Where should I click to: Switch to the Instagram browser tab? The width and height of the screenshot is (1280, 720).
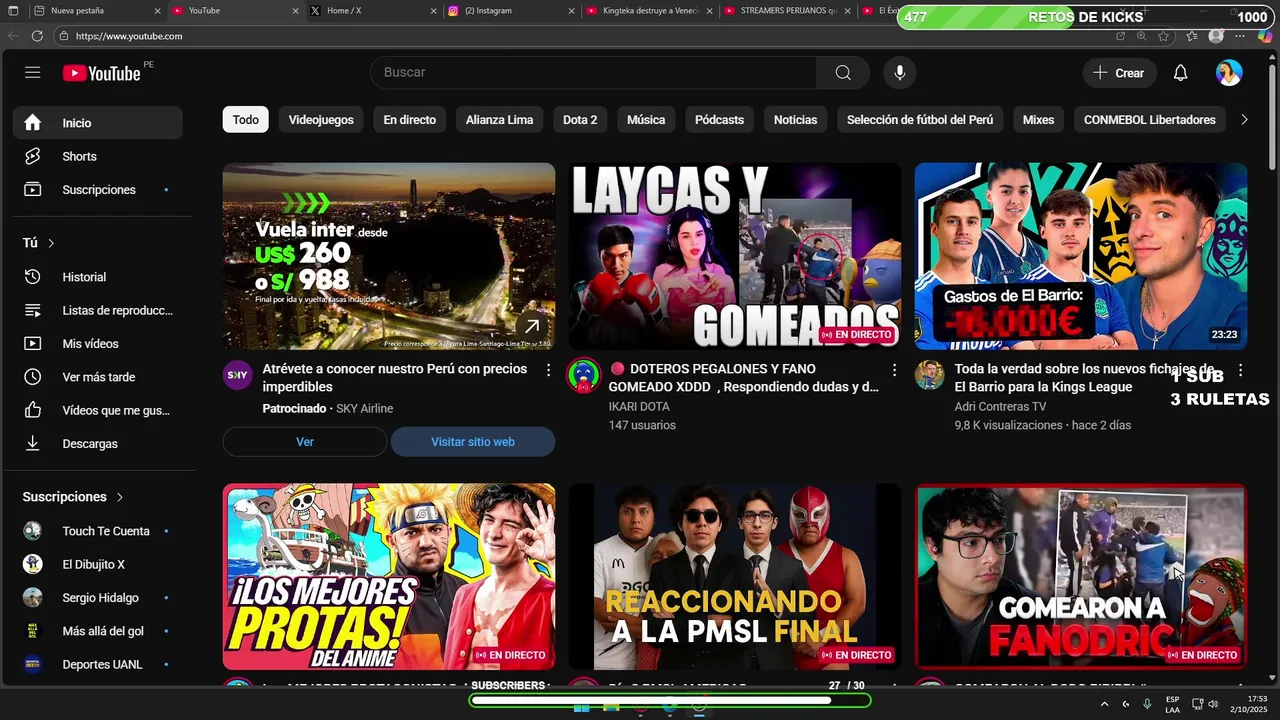coord(509,11)
